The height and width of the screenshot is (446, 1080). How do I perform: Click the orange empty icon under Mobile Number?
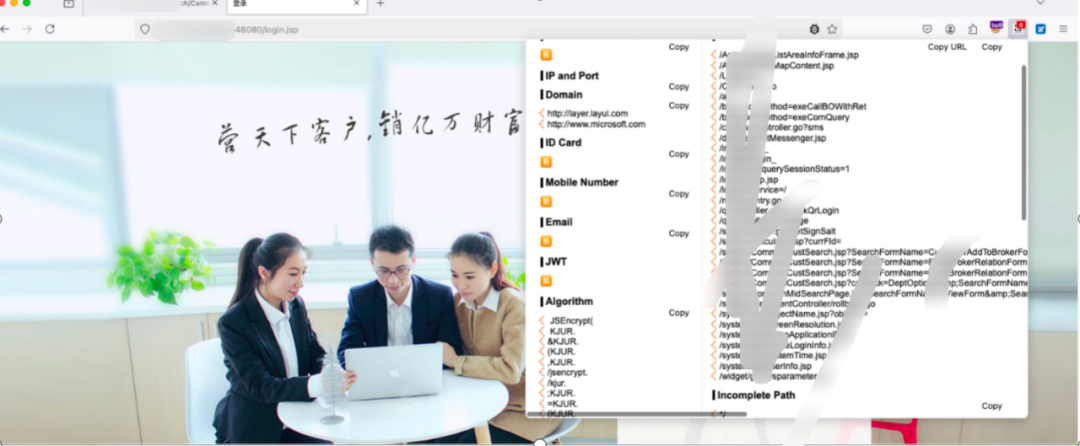click(546, 202)
